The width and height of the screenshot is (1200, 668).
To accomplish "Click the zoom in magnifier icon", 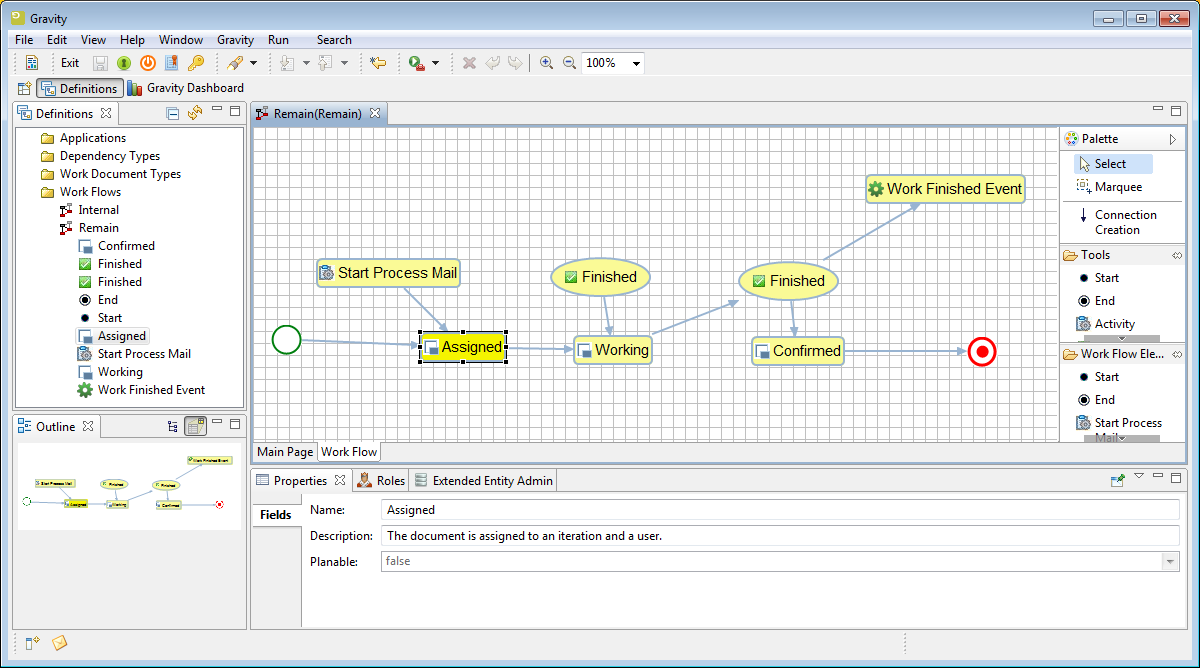I will [x=546, y=63].
